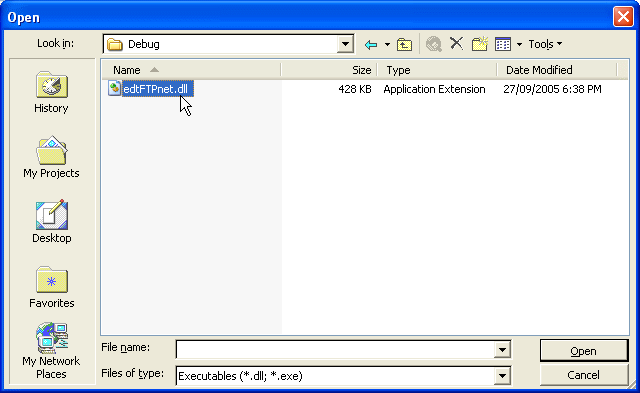Go up one folder level

tap(404, 44)
